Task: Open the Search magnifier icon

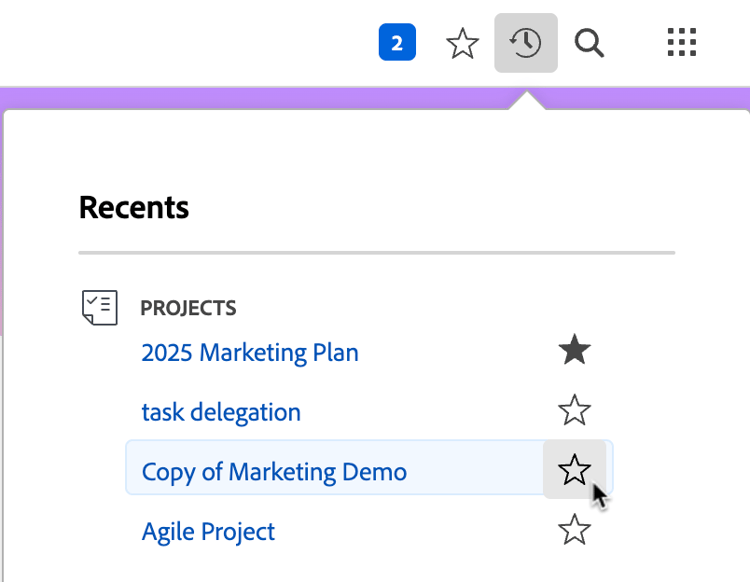Action: click(590, 43)
